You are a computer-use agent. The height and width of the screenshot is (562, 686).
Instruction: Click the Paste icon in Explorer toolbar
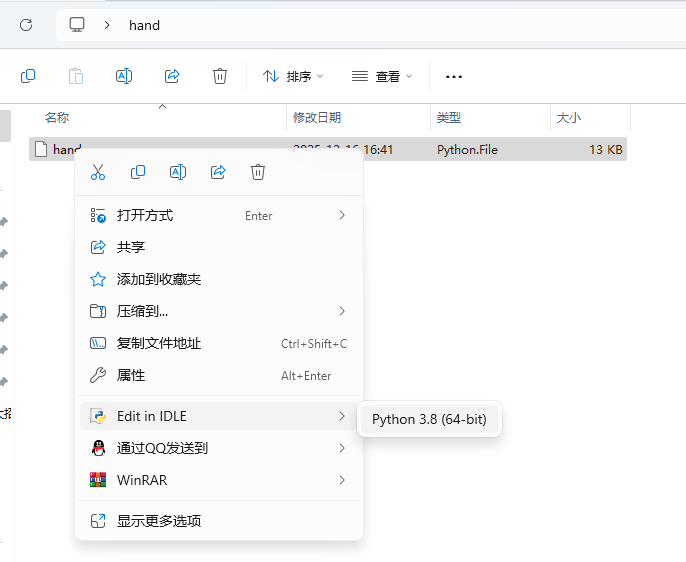76,76
